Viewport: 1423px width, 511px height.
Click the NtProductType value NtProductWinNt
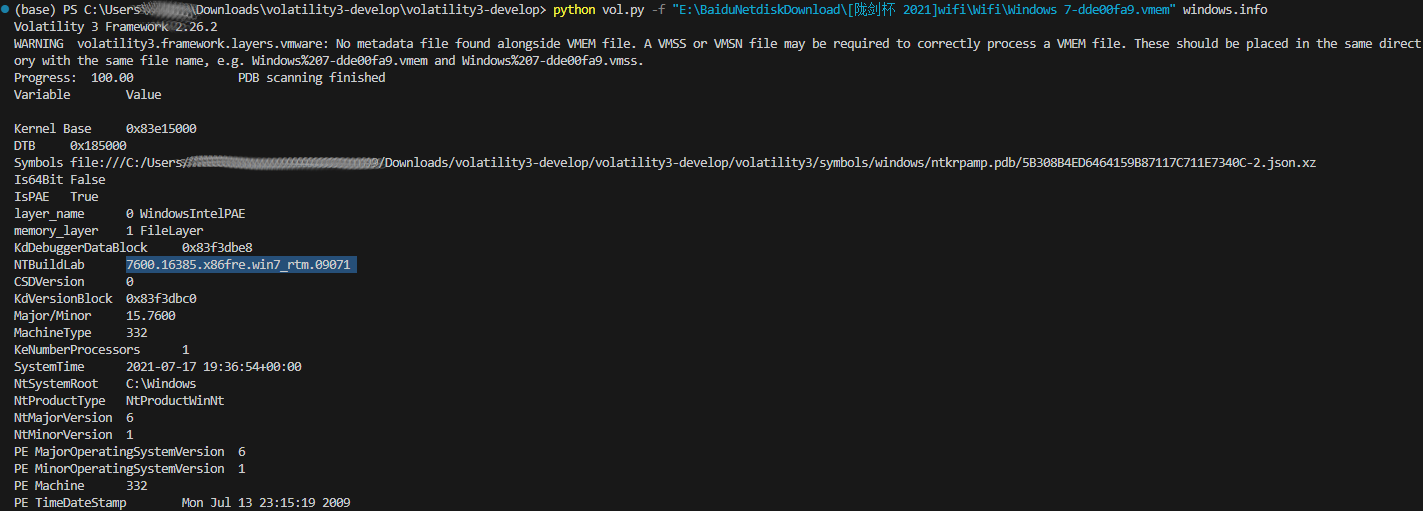coord(175,401)
